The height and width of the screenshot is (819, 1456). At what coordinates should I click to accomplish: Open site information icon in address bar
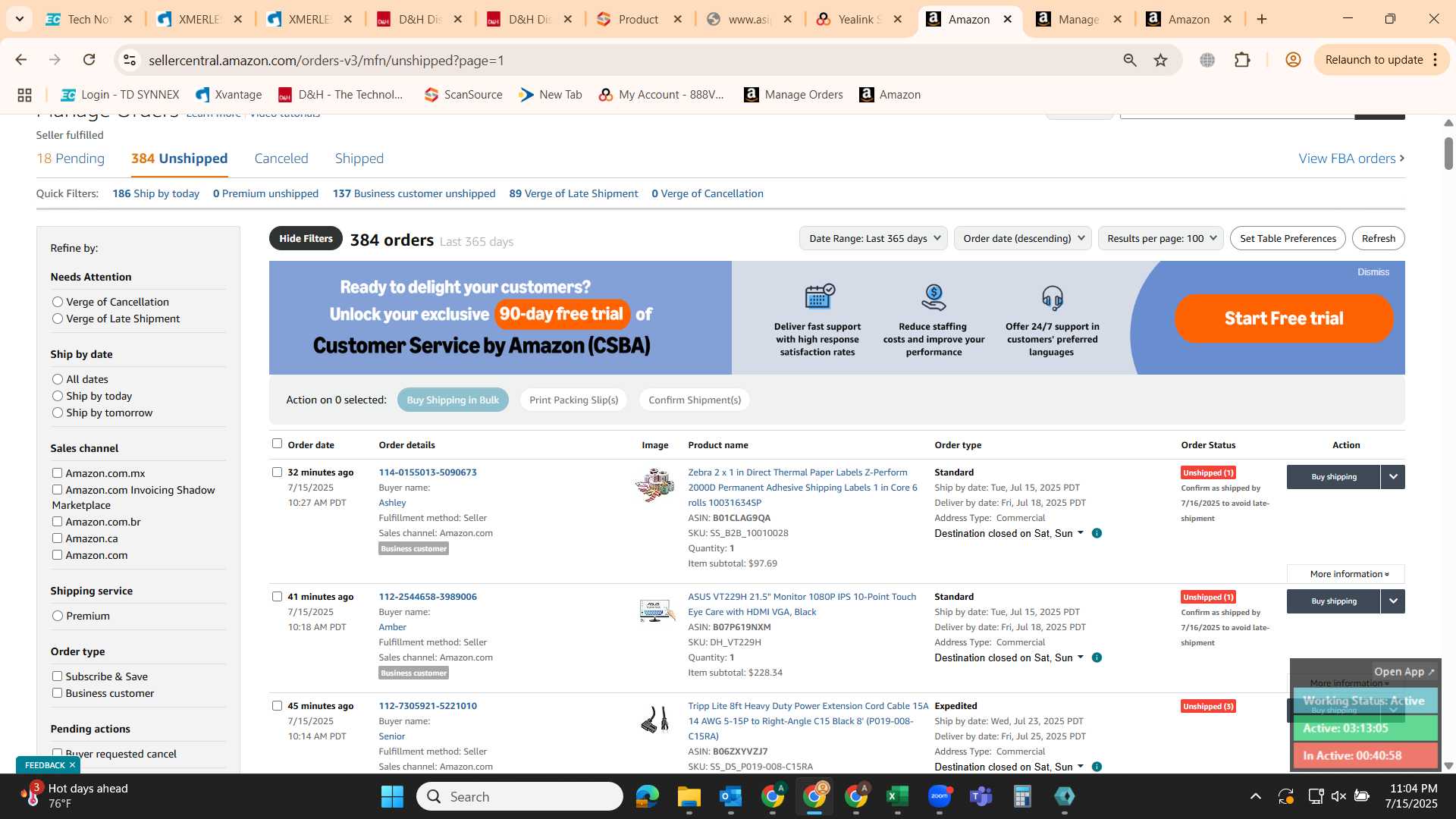pyautogui.click(x=130, y=60)
